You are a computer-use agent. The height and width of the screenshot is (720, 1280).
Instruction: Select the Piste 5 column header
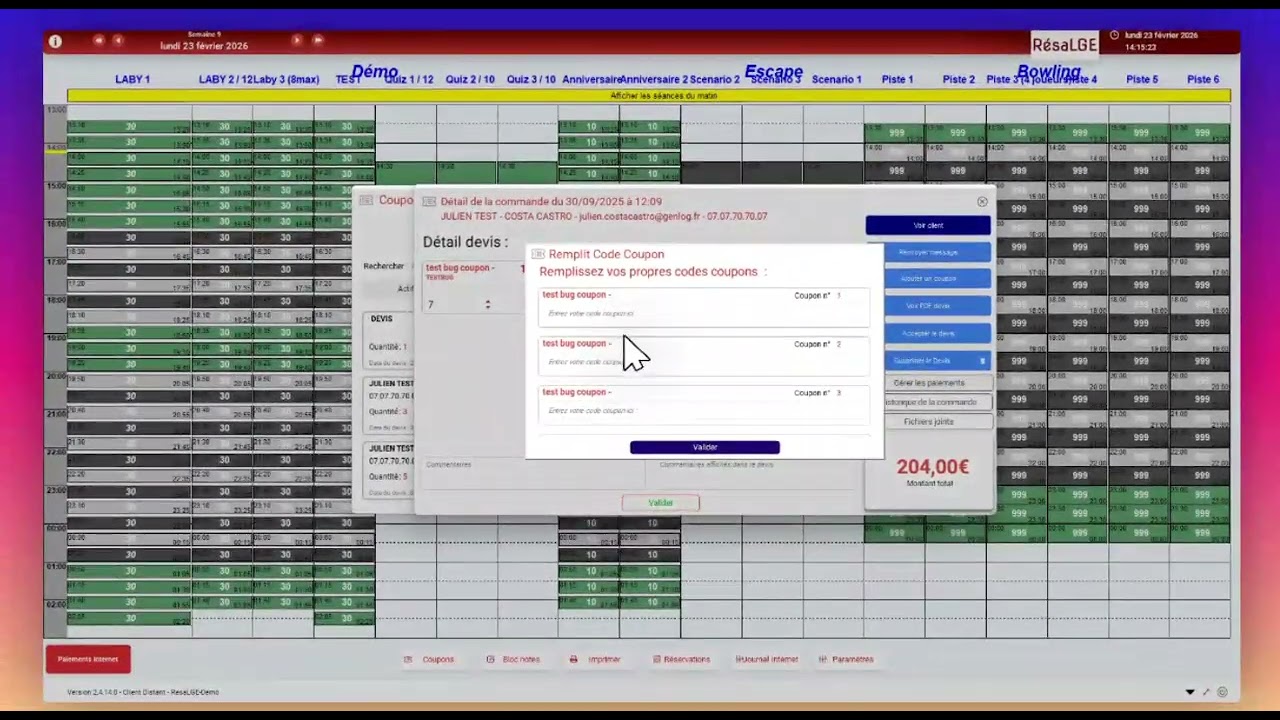point(1142,79)
